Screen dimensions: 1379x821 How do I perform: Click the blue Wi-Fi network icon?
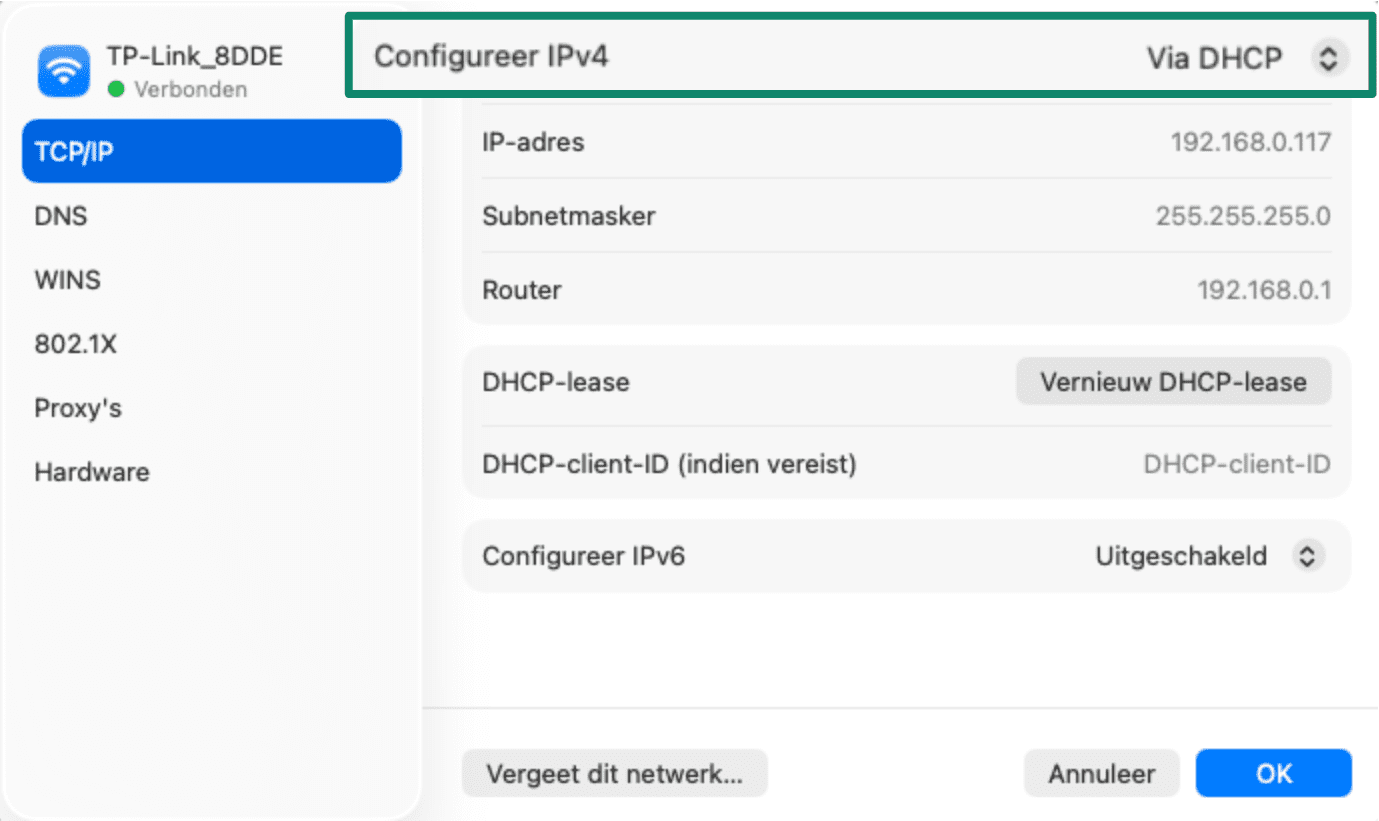point(62,70)
